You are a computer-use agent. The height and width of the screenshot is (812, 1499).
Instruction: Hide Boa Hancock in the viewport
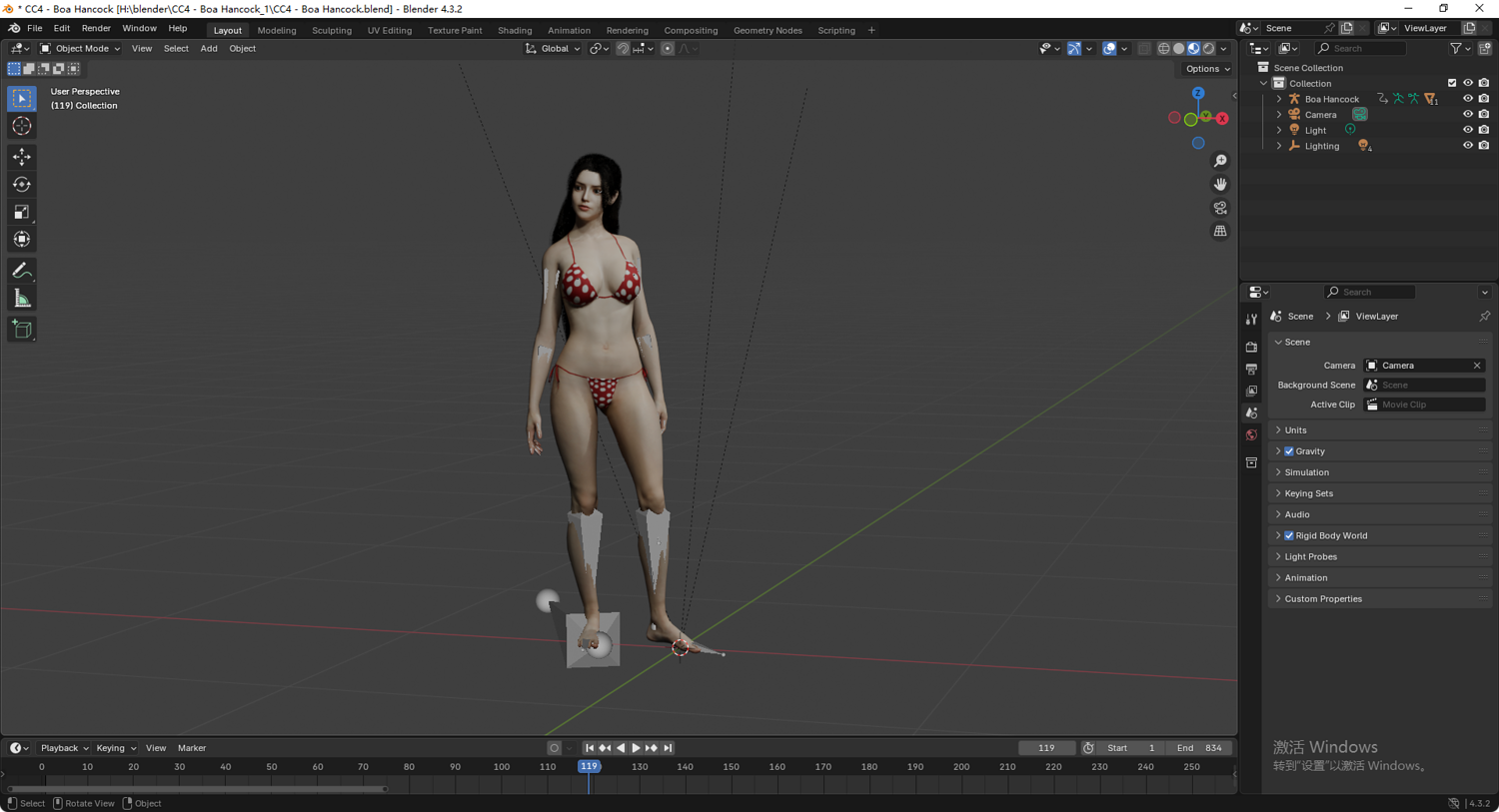click(x=1468, y=99)
